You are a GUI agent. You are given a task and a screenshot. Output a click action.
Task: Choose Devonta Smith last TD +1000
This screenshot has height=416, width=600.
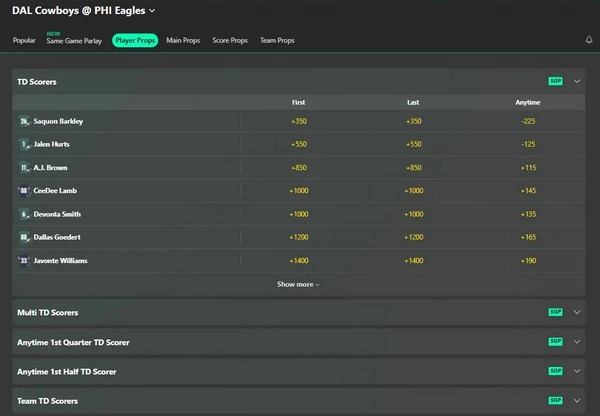coord(414,214)
